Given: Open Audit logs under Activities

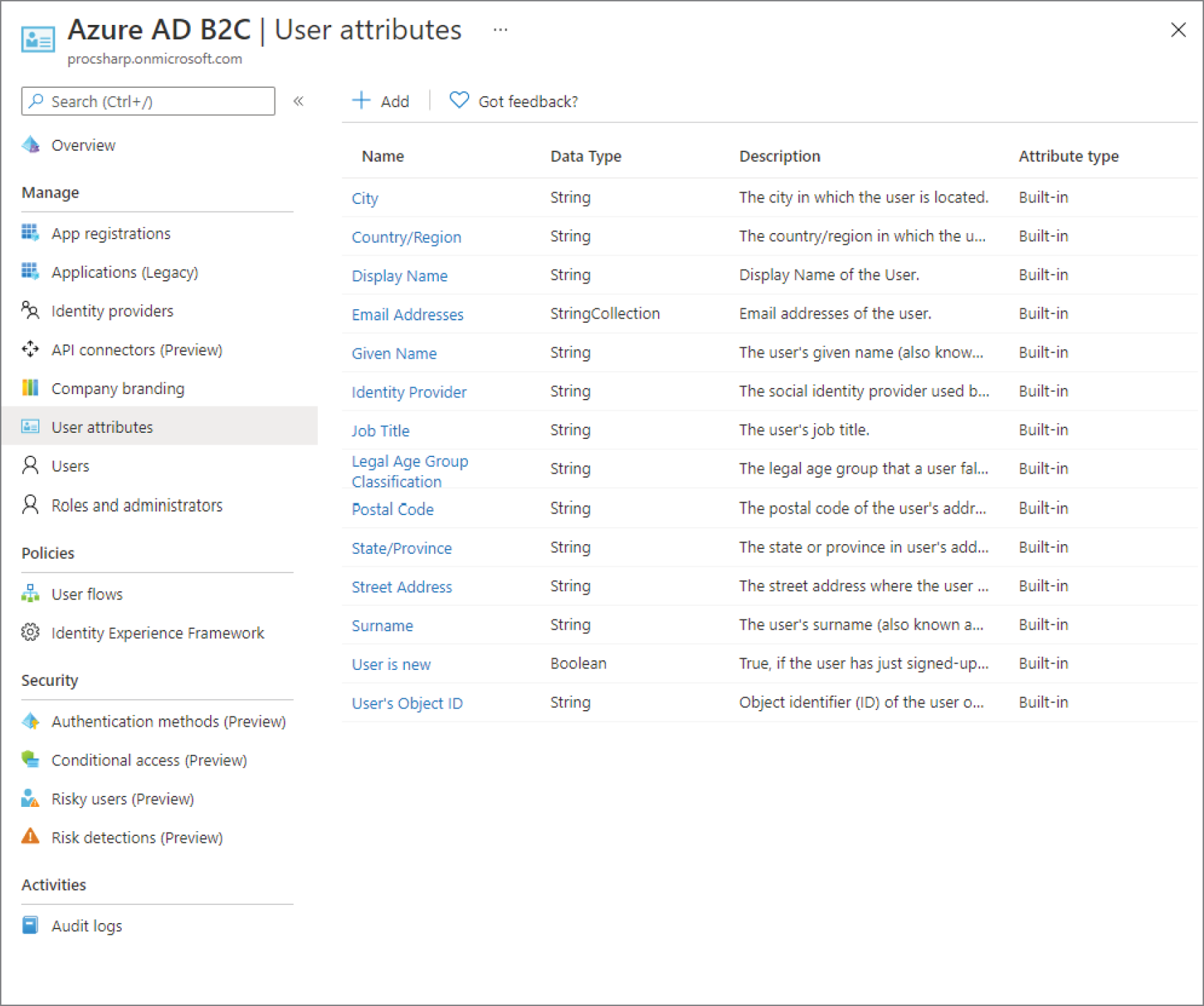Looking at the screenshot, I should [86, 925].
